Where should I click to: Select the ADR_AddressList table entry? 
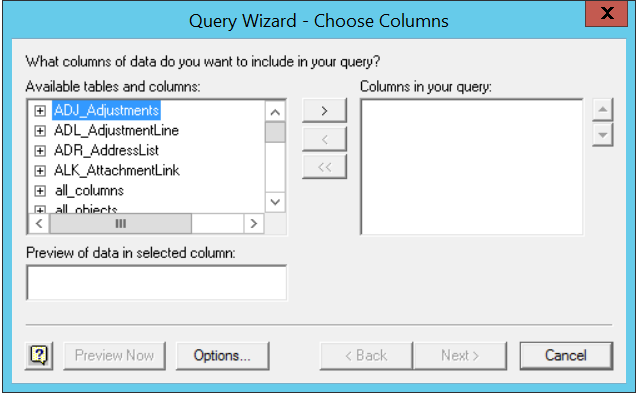click(106, 150)
